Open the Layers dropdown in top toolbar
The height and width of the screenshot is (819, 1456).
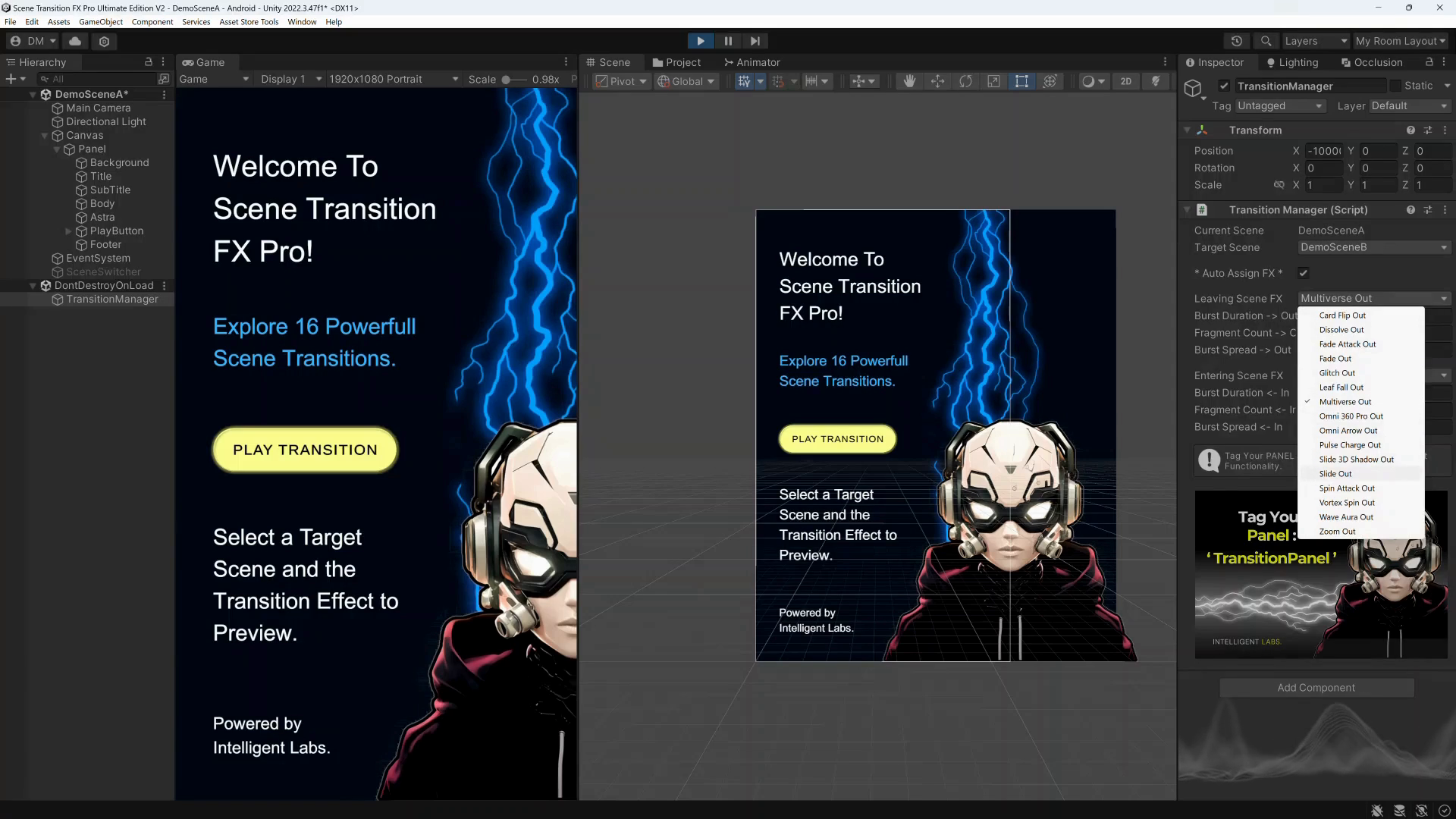pyautogui.click(x=1316, y=41)
